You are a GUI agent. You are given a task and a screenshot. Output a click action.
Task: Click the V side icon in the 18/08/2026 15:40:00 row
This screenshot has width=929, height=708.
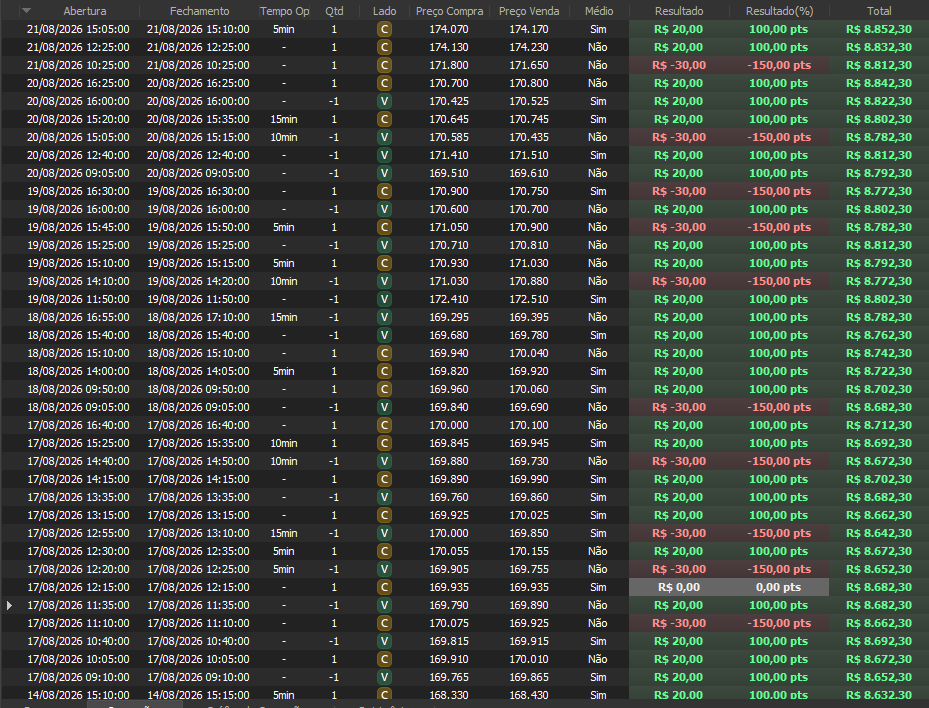[384, 335]
